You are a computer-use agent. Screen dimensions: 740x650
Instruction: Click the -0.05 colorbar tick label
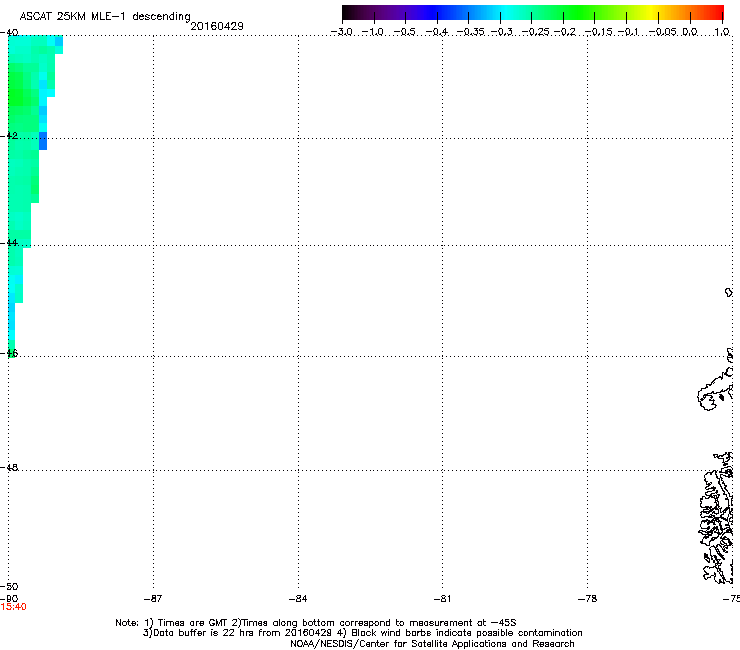point(663,32)
